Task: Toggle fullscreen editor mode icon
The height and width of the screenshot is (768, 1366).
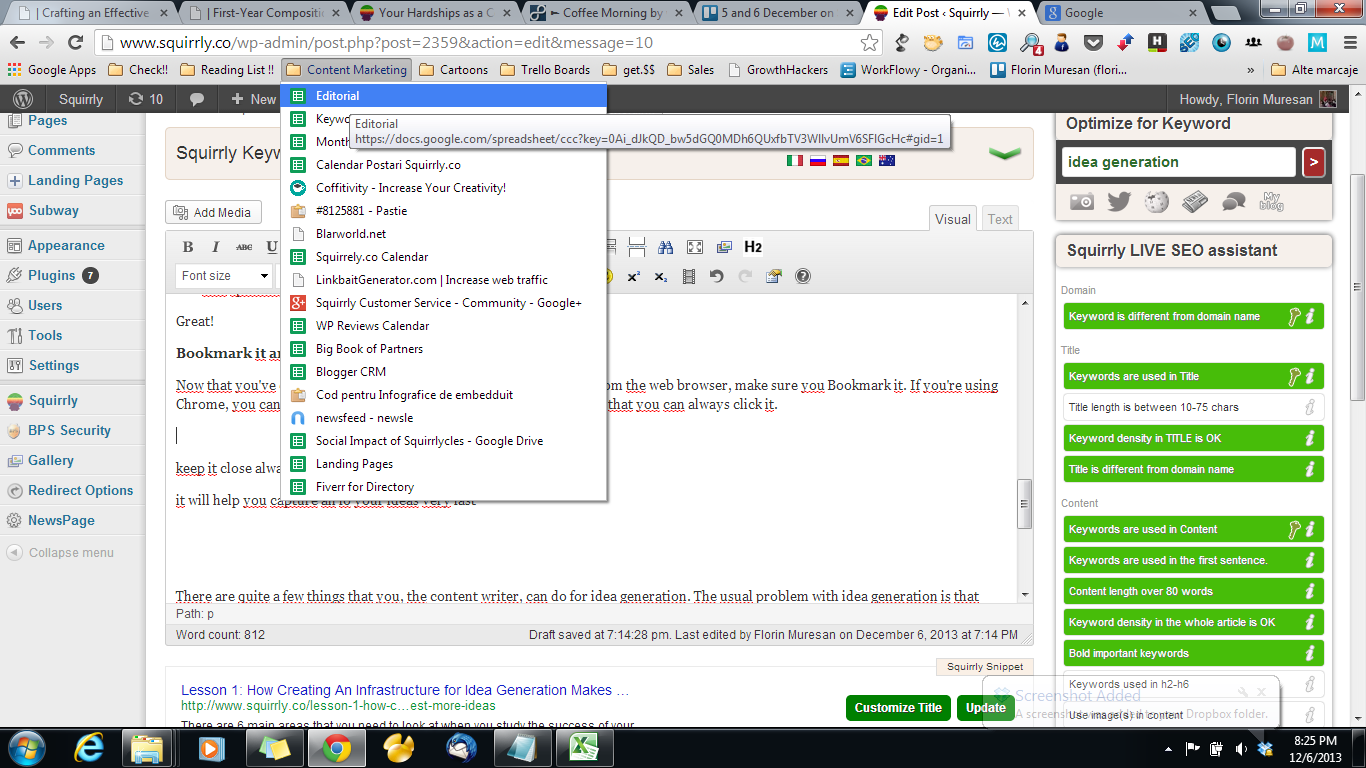Action: click(x=695, y=247)
